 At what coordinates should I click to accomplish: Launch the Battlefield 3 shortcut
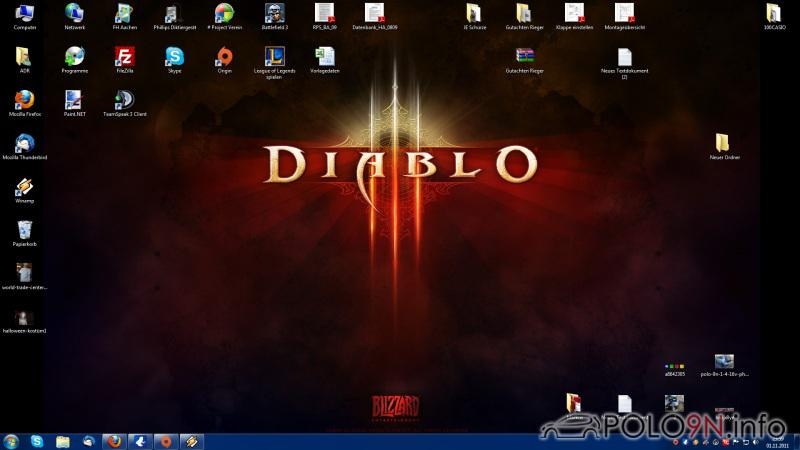coord(274,16)
